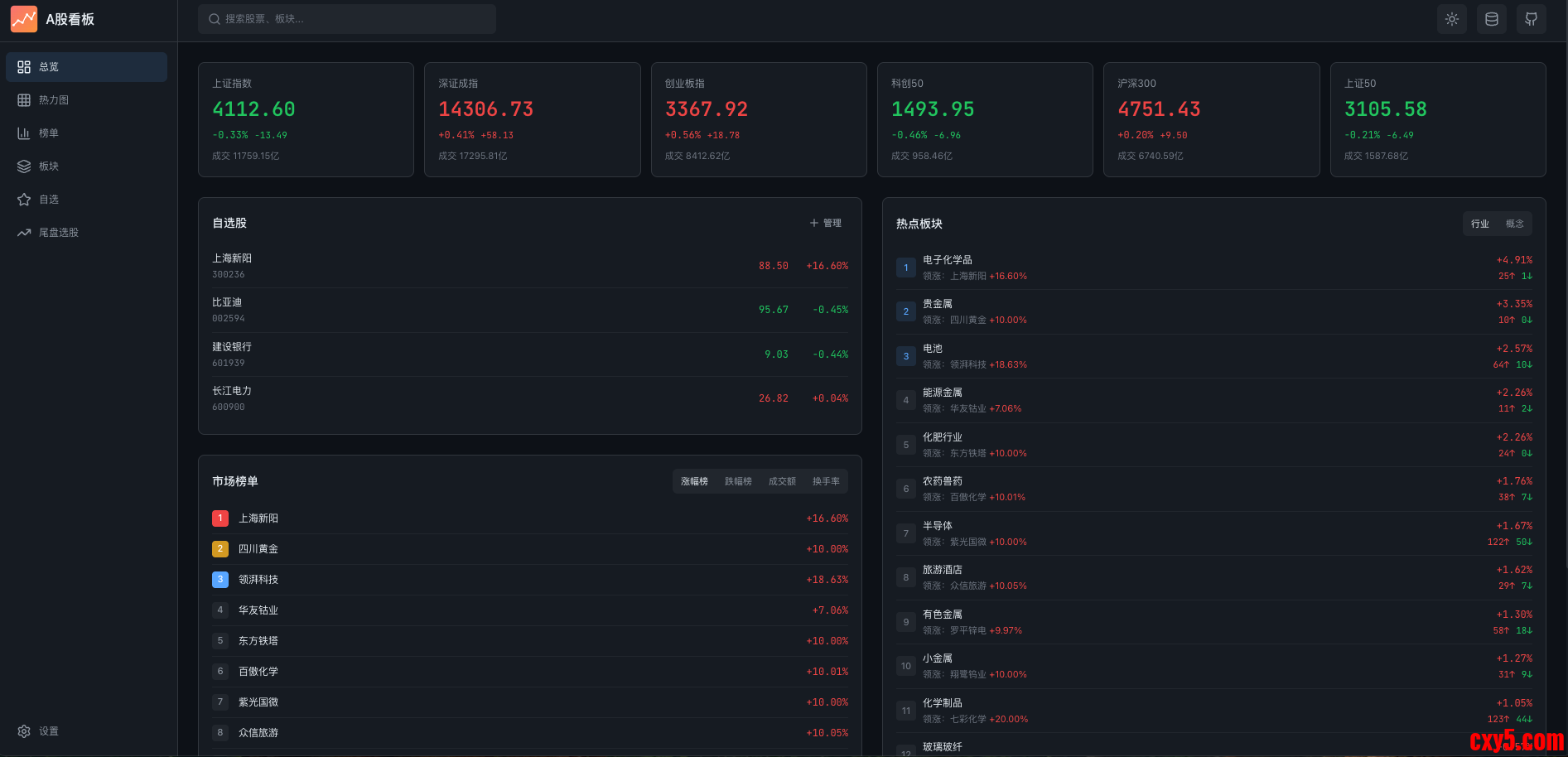1568x757 pixels.
Task: Switch market list to 成交额 tab
Action: click(x=782, y=481)
